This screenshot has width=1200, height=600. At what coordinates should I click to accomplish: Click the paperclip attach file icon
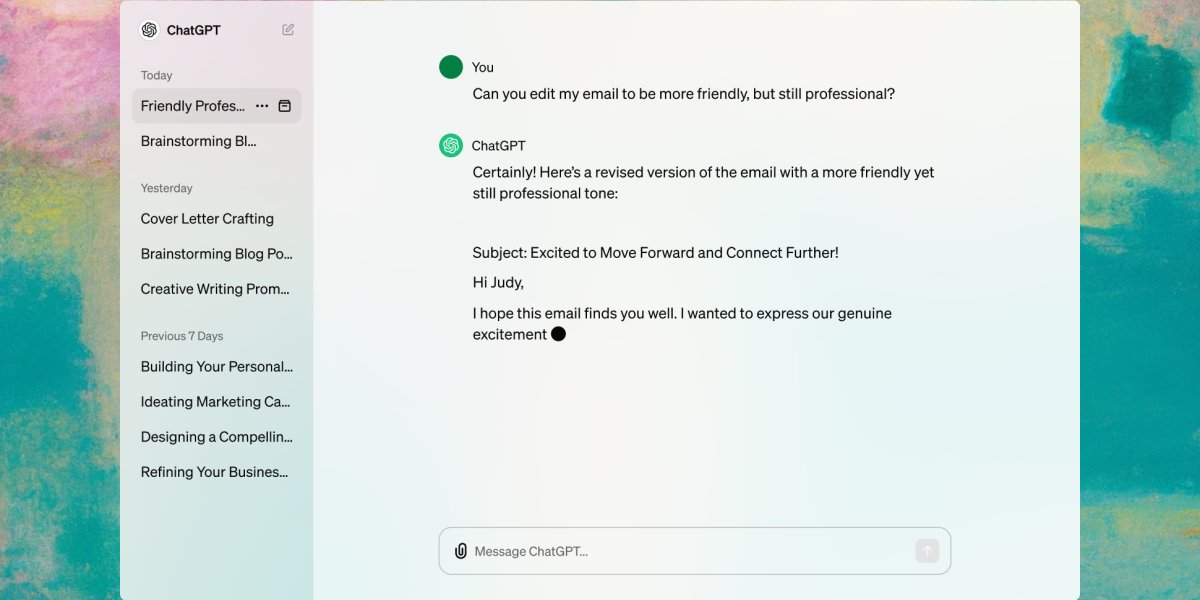(x=461, y=551)
